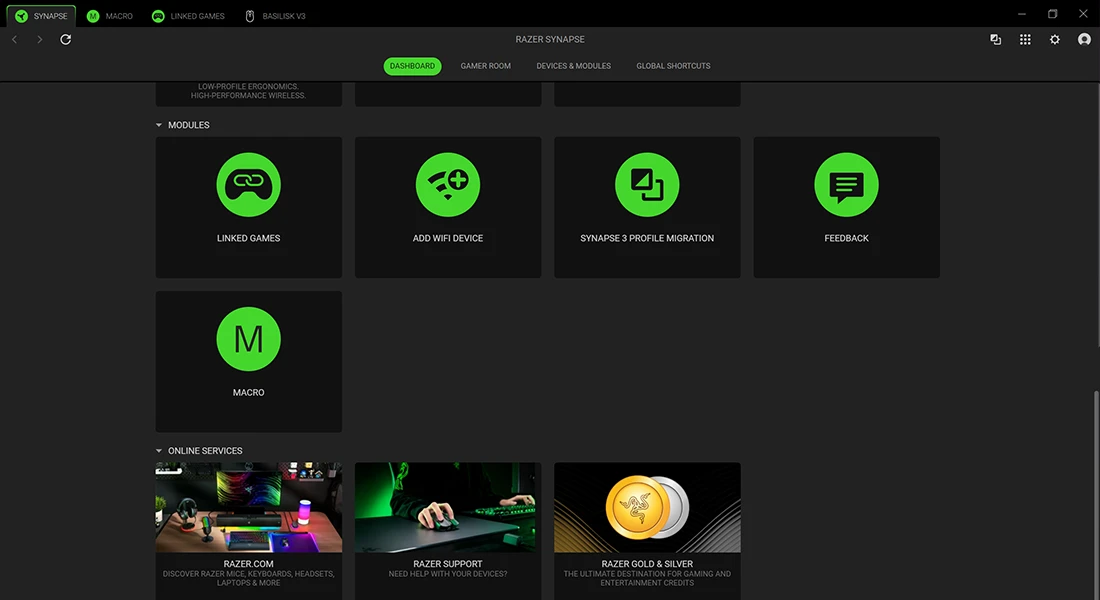Click the low-profile ergonomics device card

pyautogui.click(x=248, y=94)
